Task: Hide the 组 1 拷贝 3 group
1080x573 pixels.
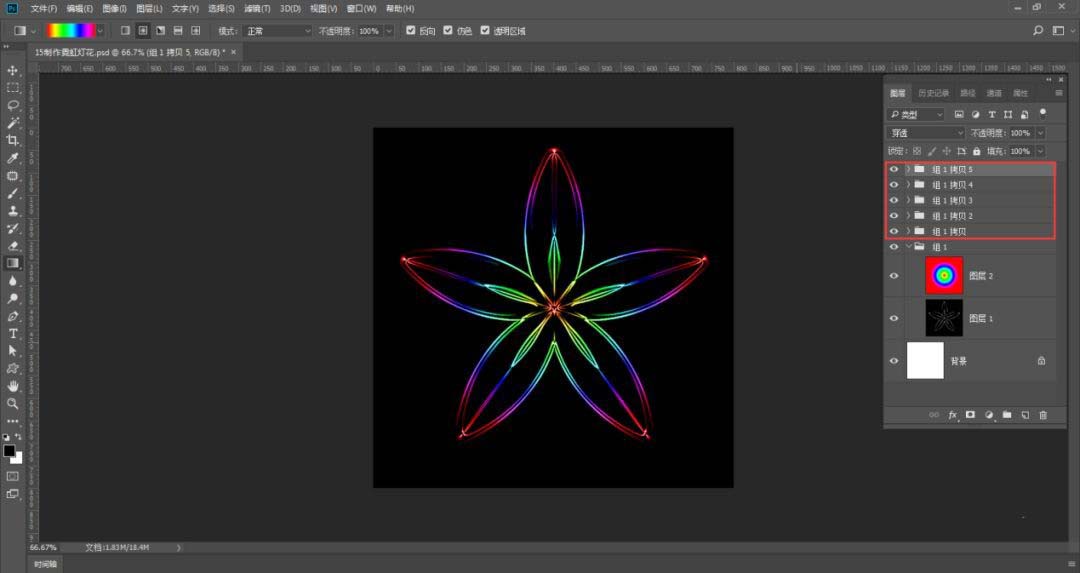Action: click(894, 200)
